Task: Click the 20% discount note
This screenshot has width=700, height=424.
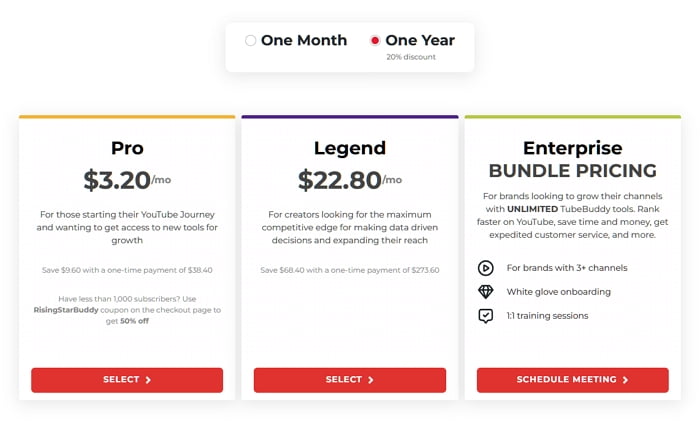Action: [411, 57]
